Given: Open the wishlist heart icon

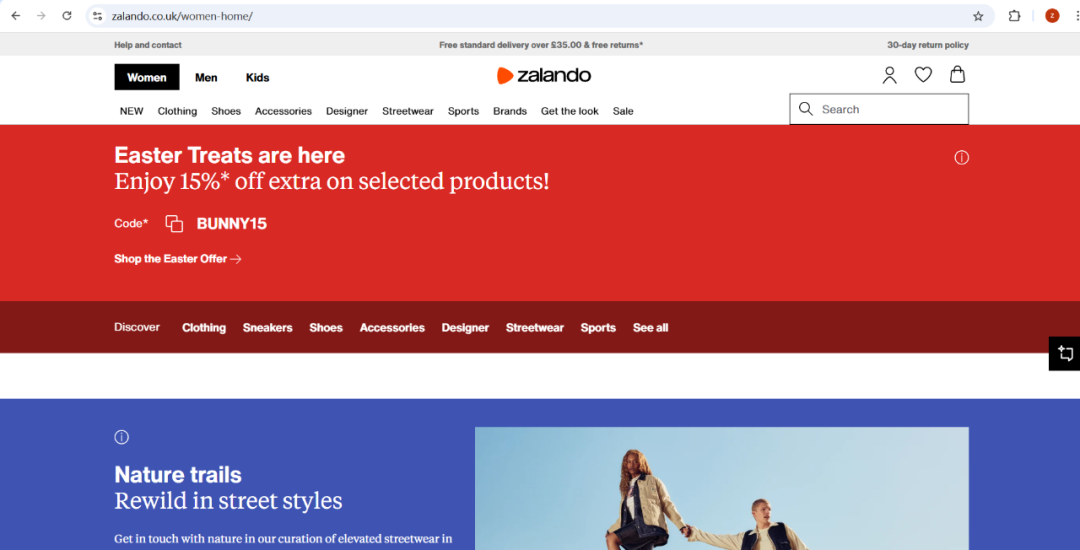Looking at the screenshot, I should coord(923,75).
